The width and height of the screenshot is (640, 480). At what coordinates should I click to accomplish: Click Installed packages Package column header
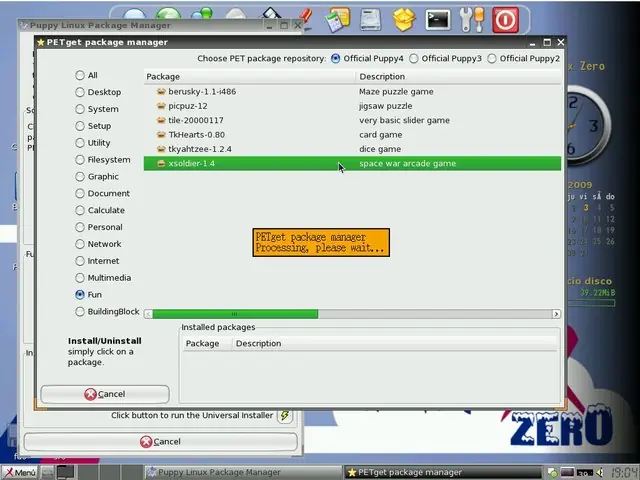207,344
